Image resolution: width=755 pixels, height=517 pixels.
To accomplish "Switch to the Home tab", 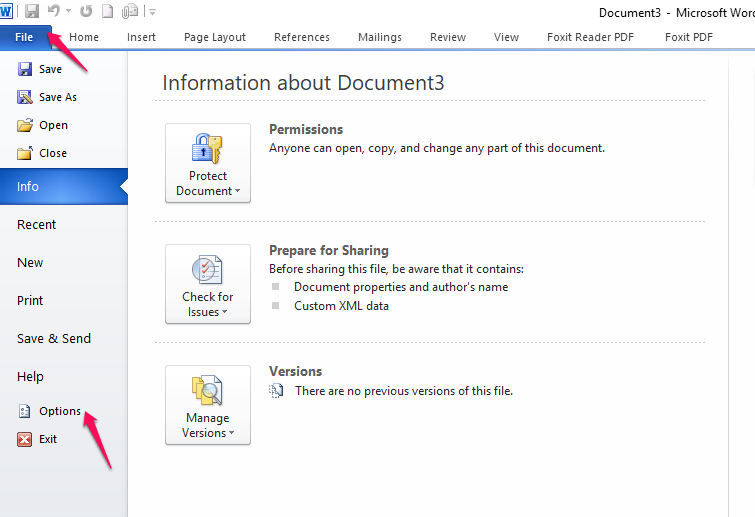I will [x=84, y=37].
